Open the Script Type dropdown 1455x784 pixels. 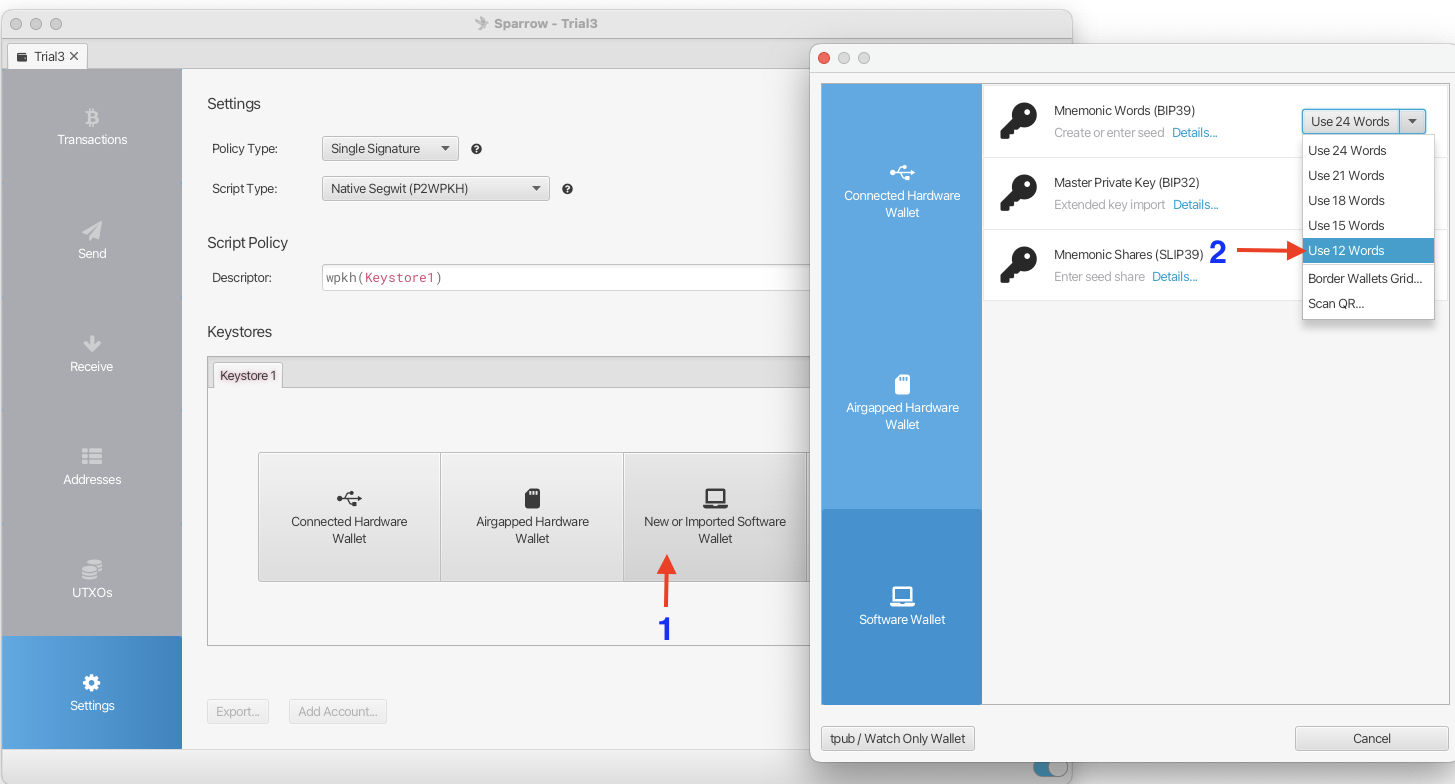click(436, 188)
